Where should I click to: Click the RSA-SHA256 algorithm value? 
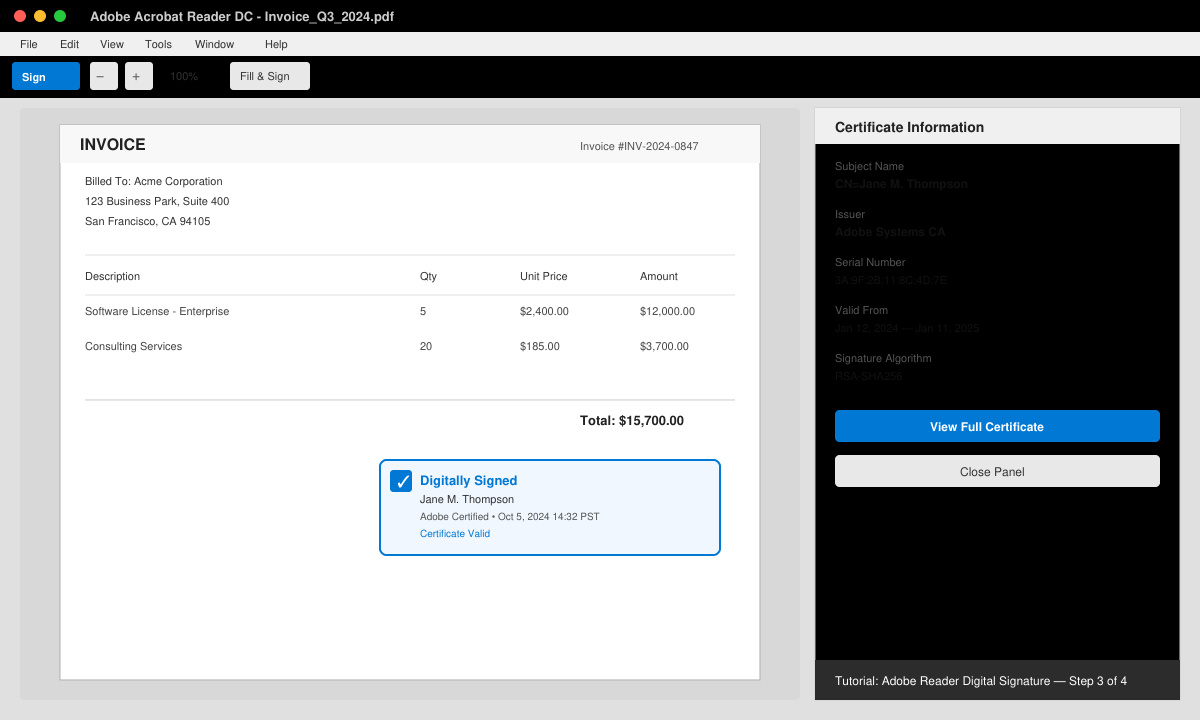869,376
